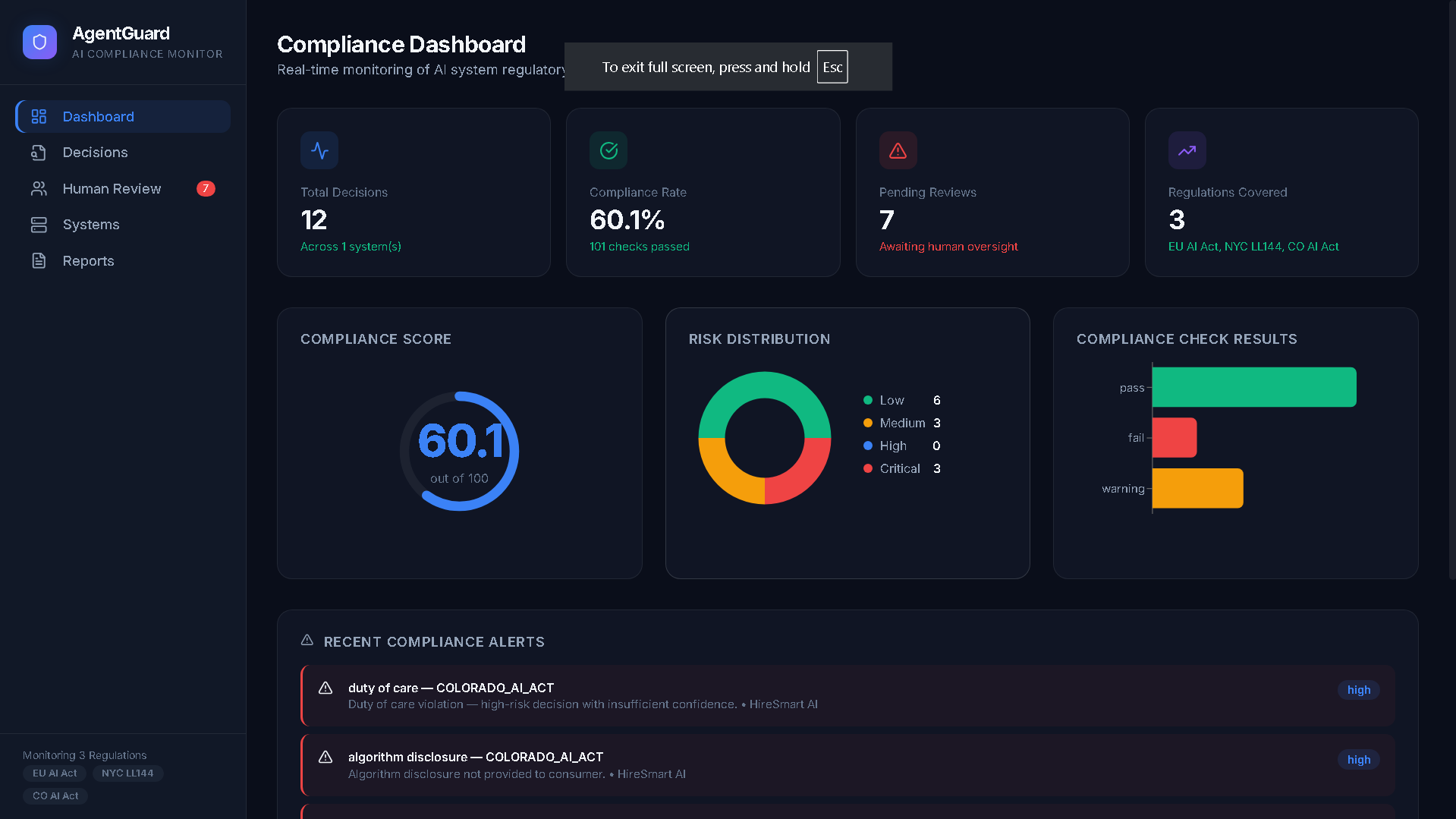Click the '101 checks passed' text
Viewport: 1456px width, 819px height.
(640, 247)
